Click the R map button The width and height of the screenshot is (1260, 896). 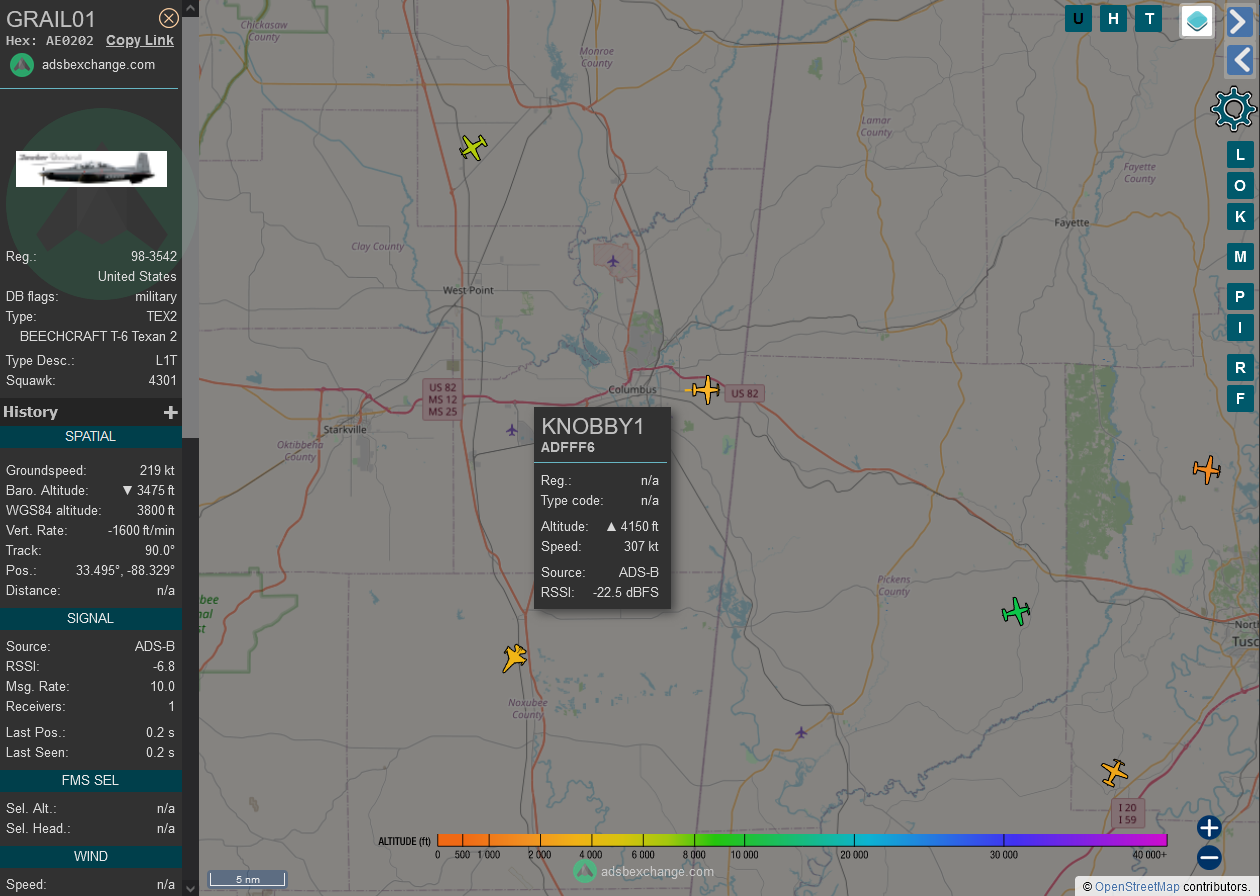(x=1240, y=367)
